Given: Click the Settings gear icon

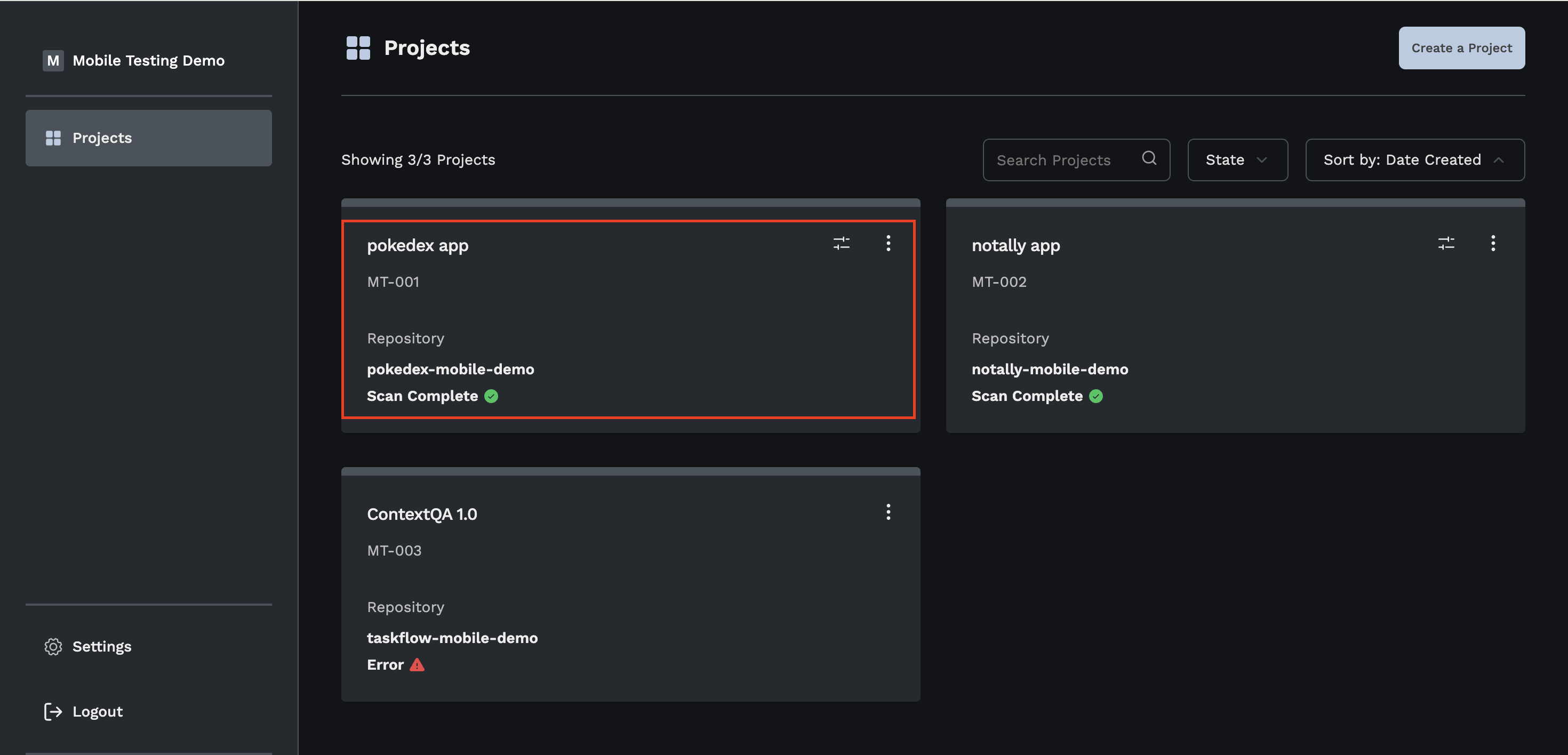Looking at the screenshot, I should coord(53,647).
